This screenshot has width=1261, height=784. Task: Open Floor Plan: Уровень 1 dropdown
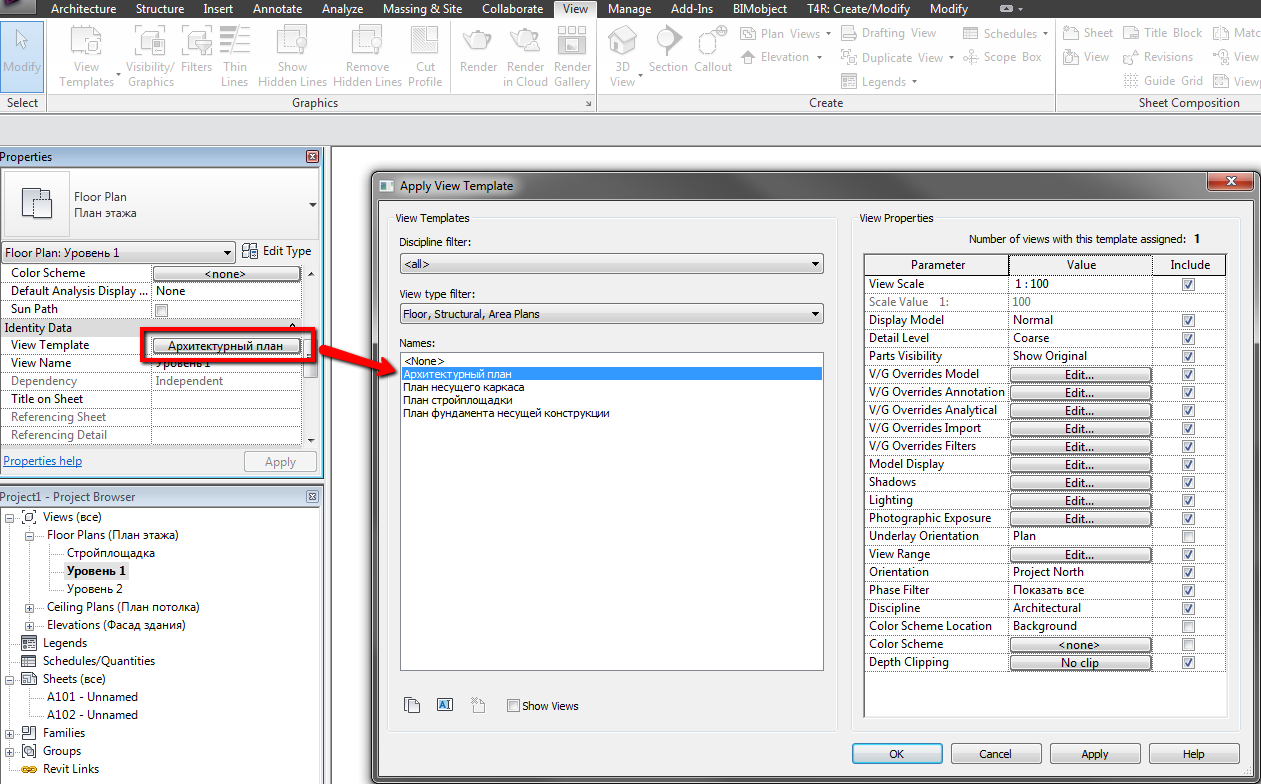(118, 253)
